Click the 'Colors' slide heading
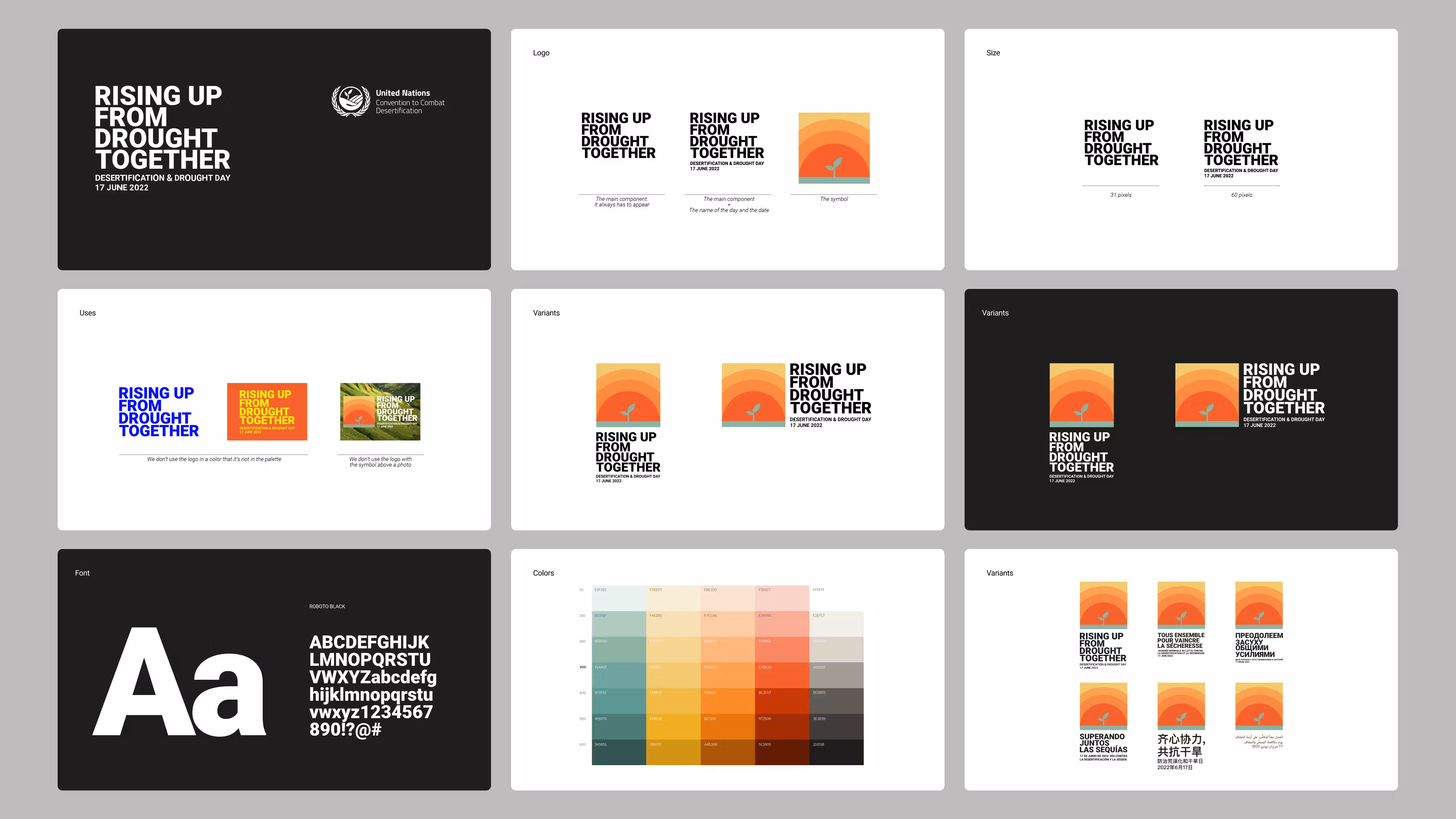This screenshot has height=819, width=1456. click(543, 573)
